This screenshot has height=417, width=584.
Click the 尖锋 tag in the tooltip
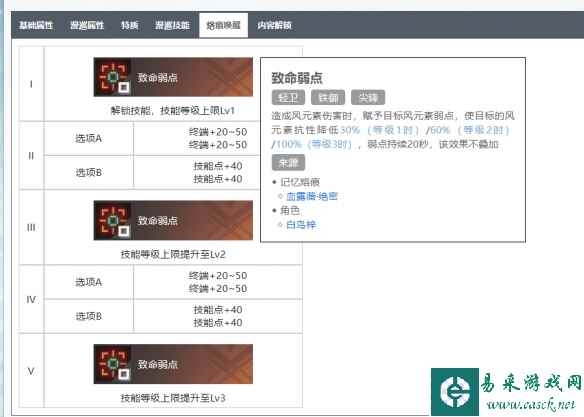(368, 98)
